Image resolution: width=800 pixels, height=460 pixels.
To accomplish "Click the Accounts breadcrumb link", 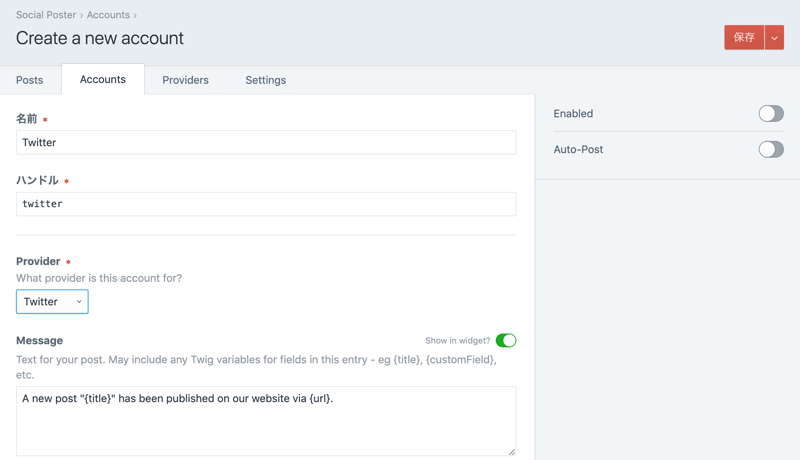I will (x=108, y=15).
